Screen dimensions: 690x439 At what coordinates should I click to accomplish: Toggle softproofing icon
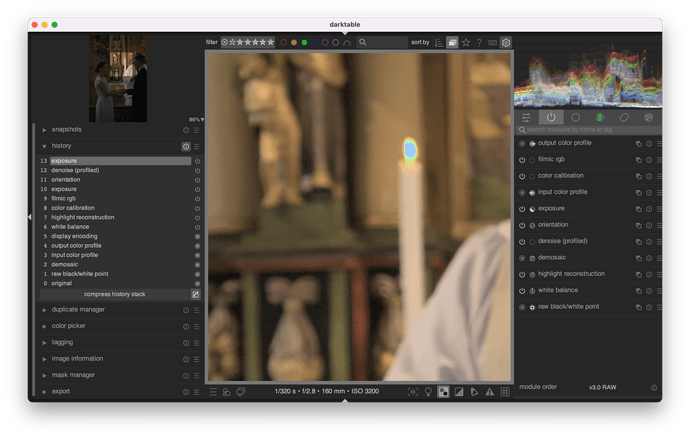point(474,392)
